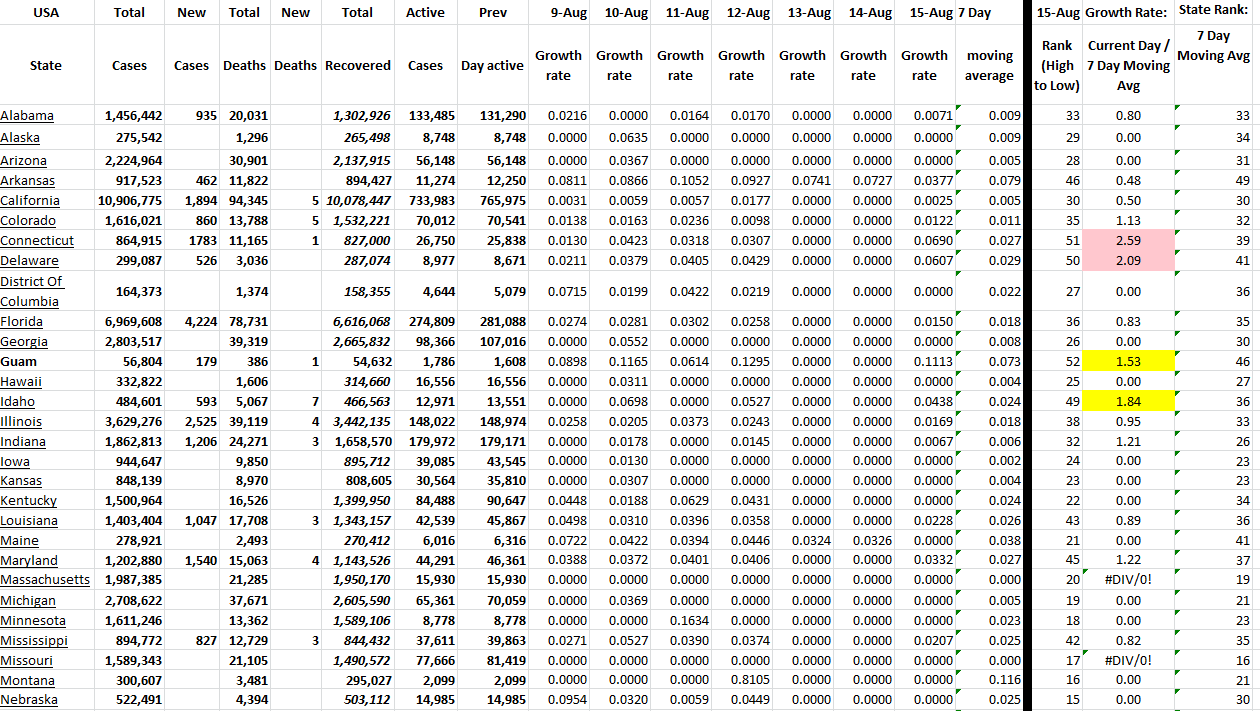Select the yellow 1.53 Guam cell
This screenshot has height=711, width=1260.
[x=1128, y=361]
